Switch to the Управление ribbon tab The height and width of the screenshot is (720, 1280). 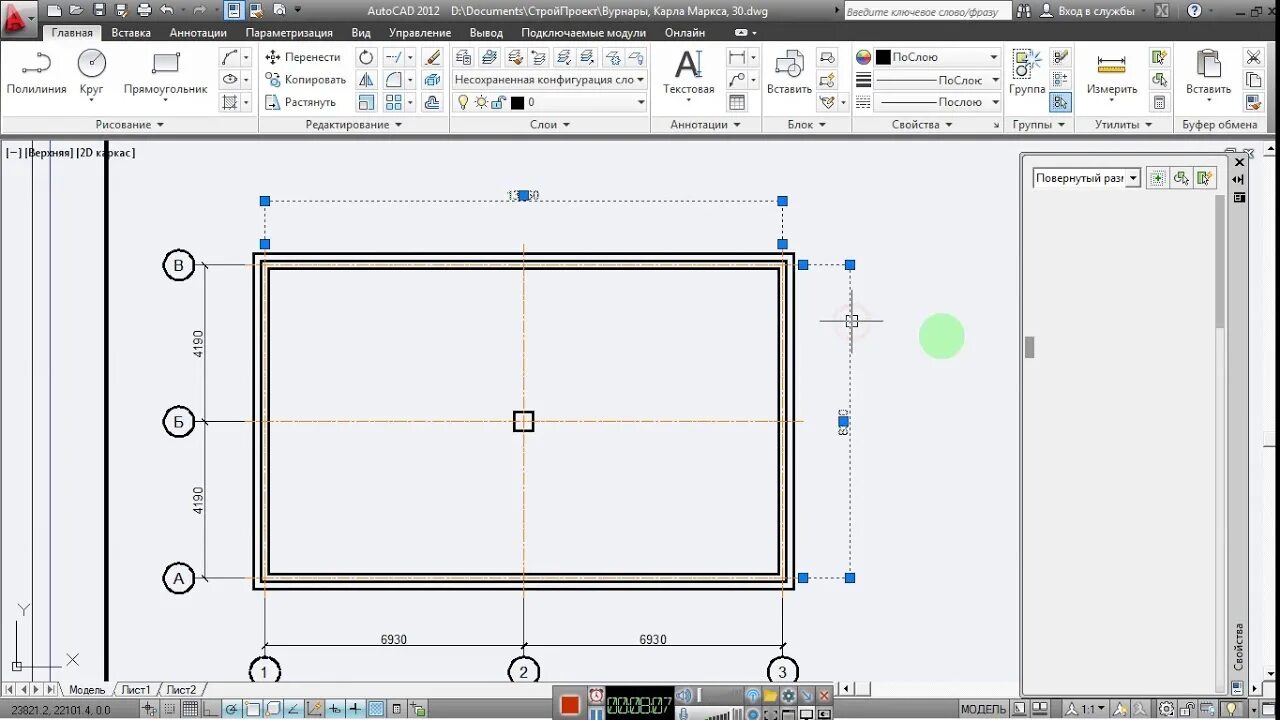(420, 33)
